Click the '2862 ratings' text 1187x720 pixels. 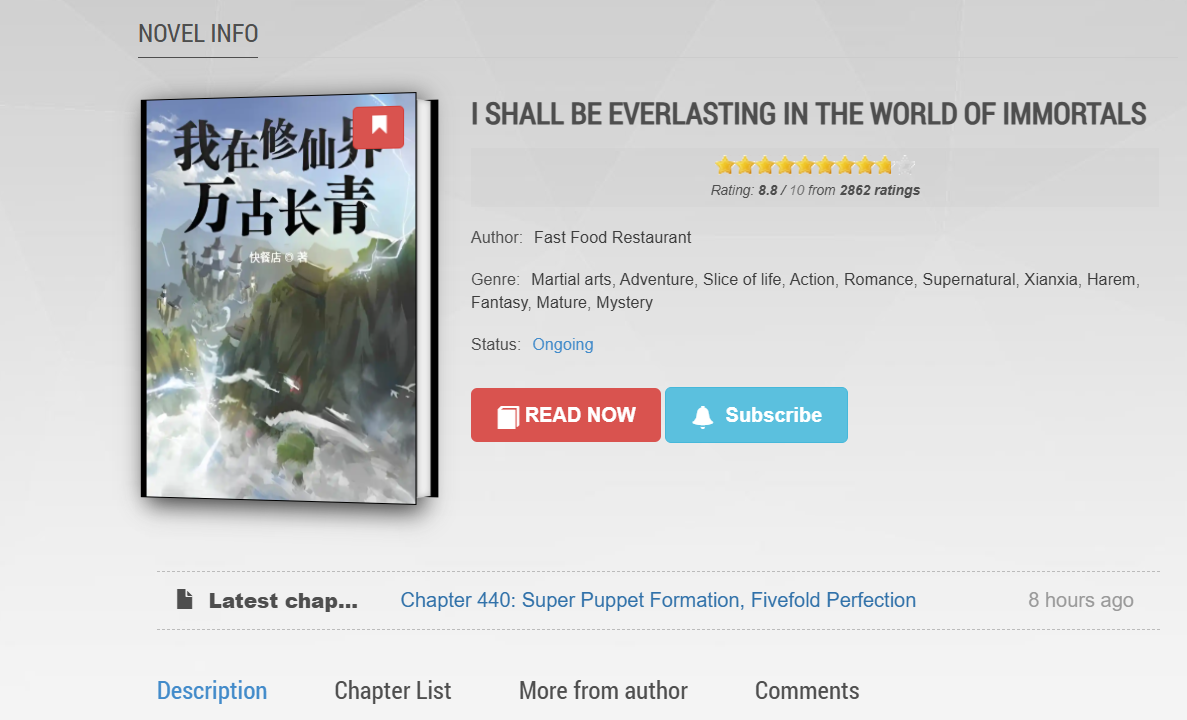880,190
